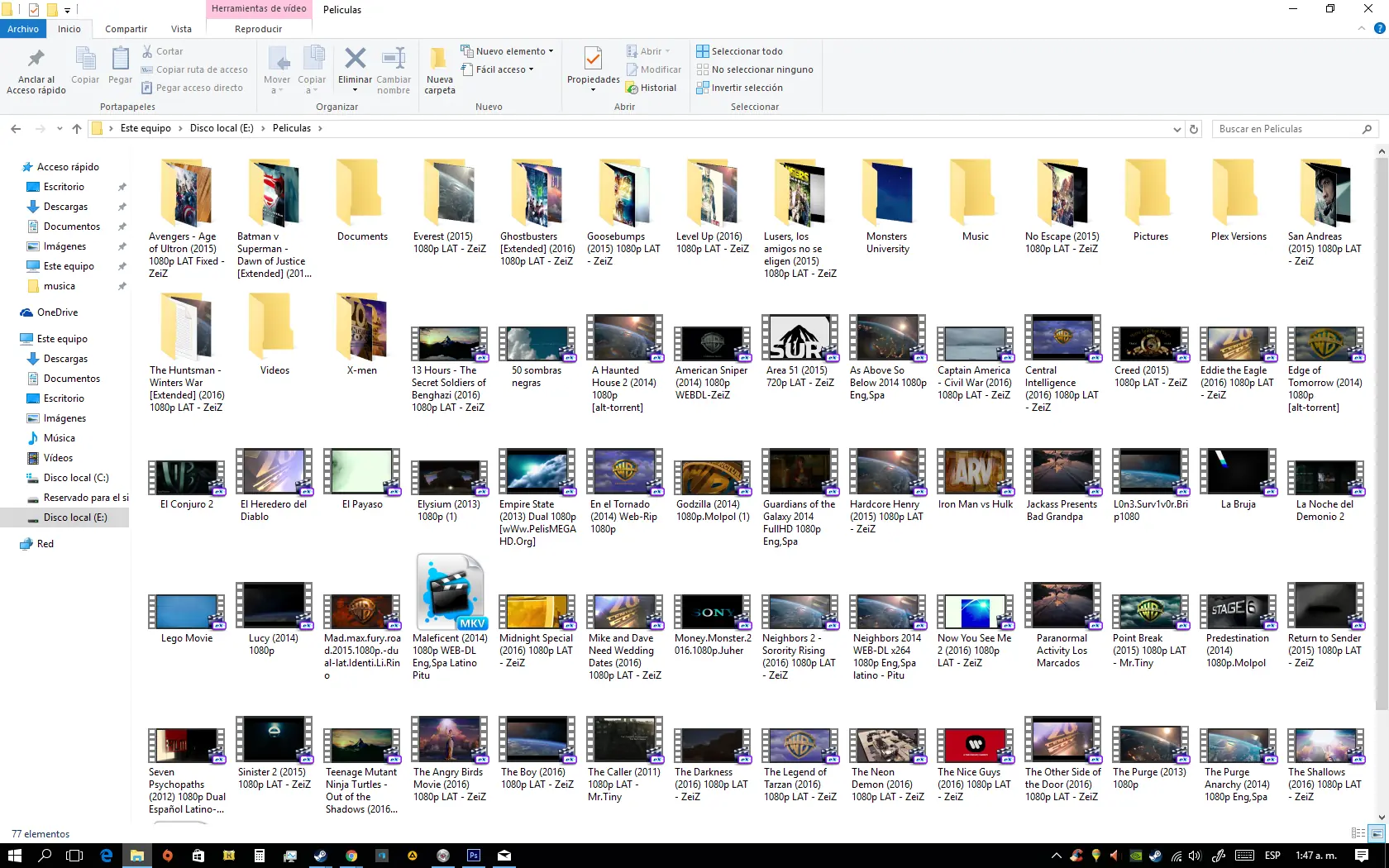
Task: Click the vertical scrollbar up arrow
Action: 1382,151
